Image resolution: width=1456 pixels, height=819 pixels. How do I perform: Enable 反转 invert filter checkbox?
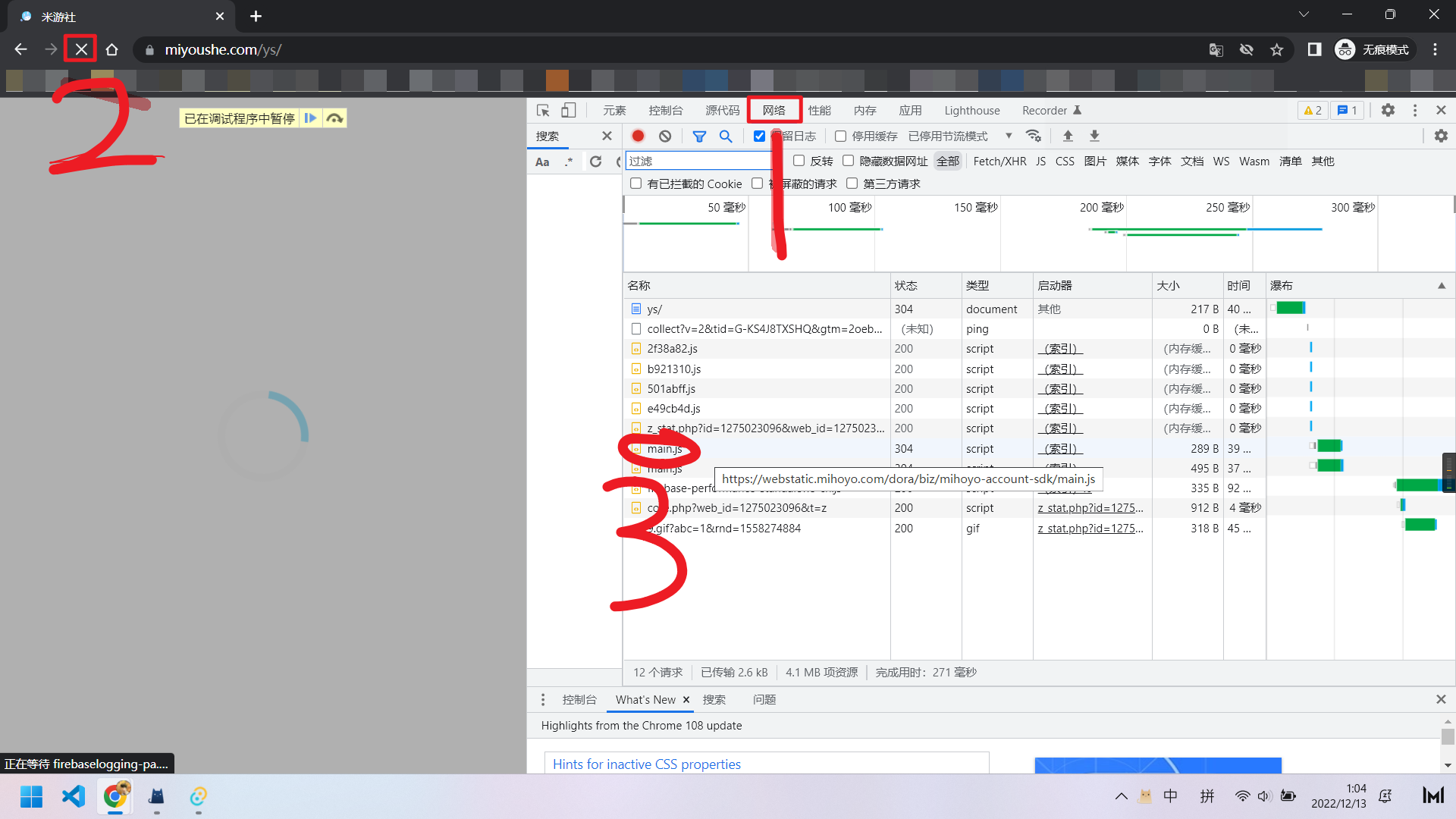pos(799,161)
